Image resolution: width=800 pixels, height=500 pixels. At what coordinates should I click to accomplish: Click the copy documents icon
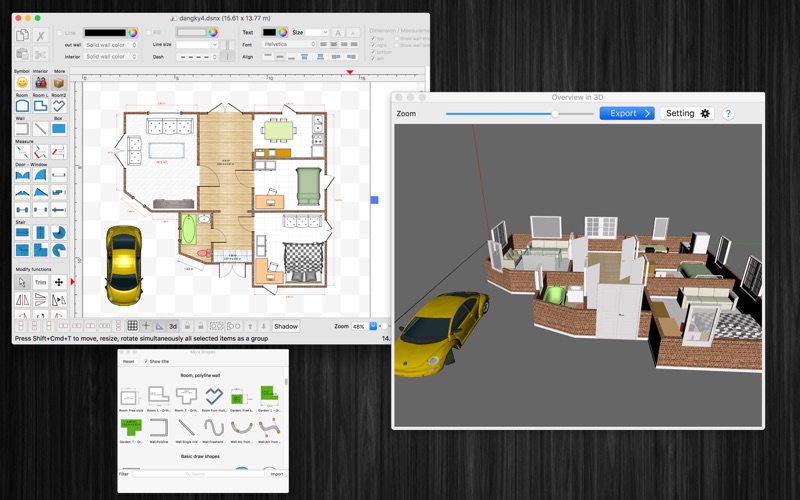tap(22, 35)
